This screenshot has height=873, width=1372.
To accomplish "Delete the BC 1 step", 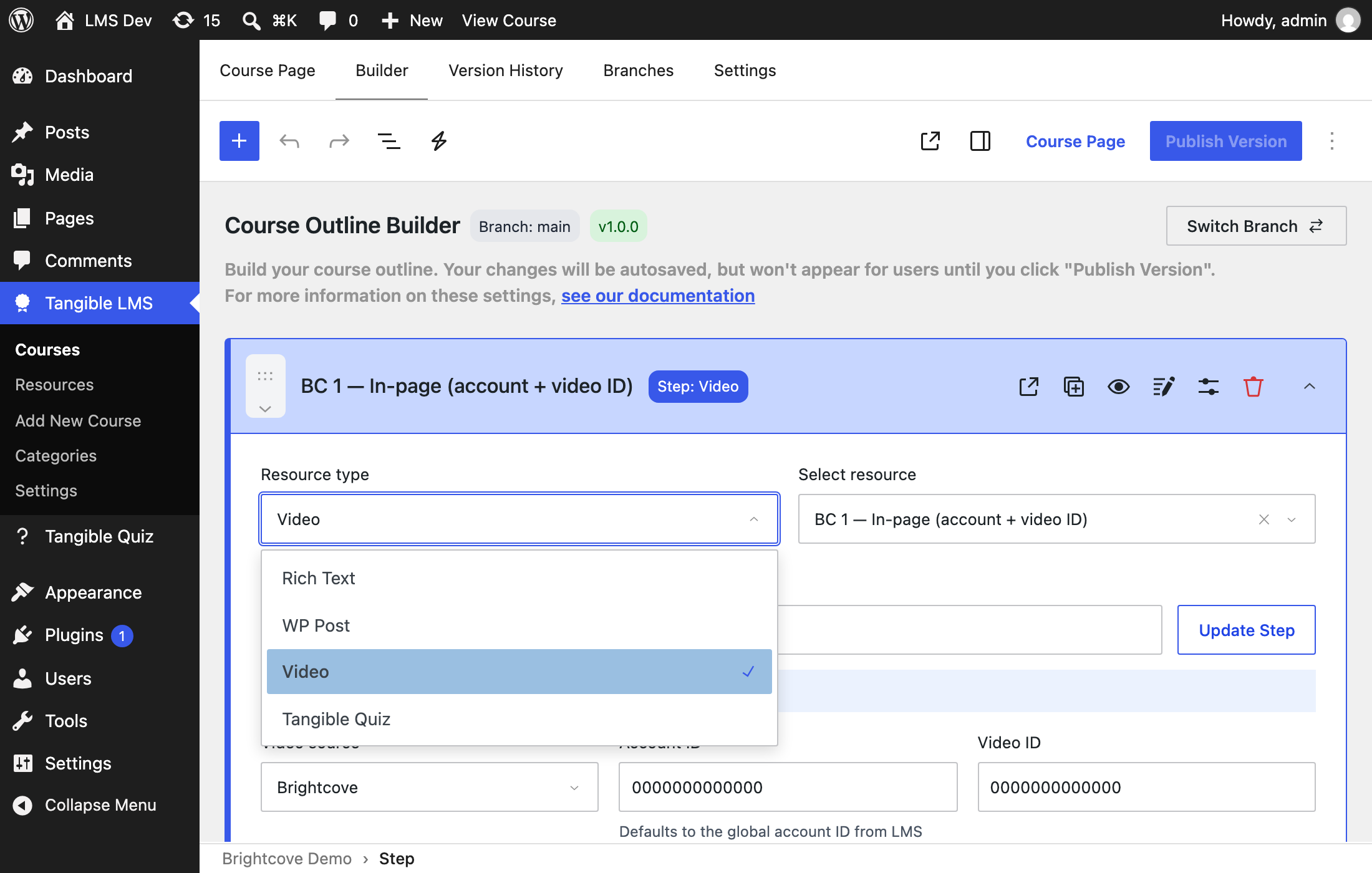I will (1254, 387).
